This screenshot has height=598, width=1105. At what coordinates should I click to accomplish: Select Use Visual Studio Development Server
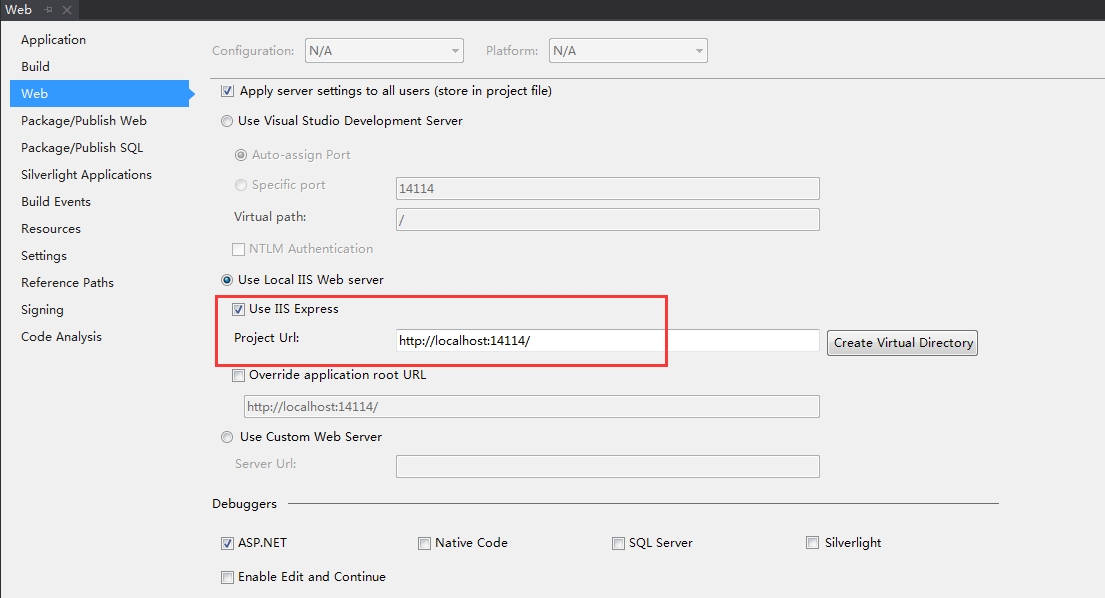point(227,121)
